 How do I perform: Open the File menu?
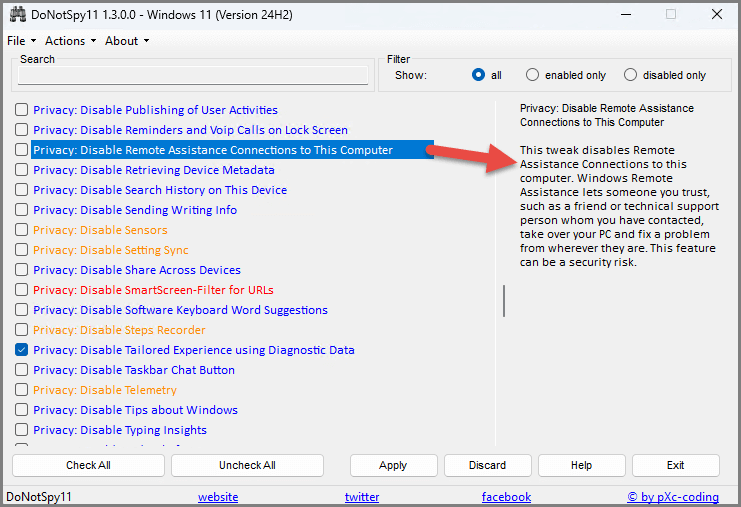pyautogui.click(x=20, y=41)
